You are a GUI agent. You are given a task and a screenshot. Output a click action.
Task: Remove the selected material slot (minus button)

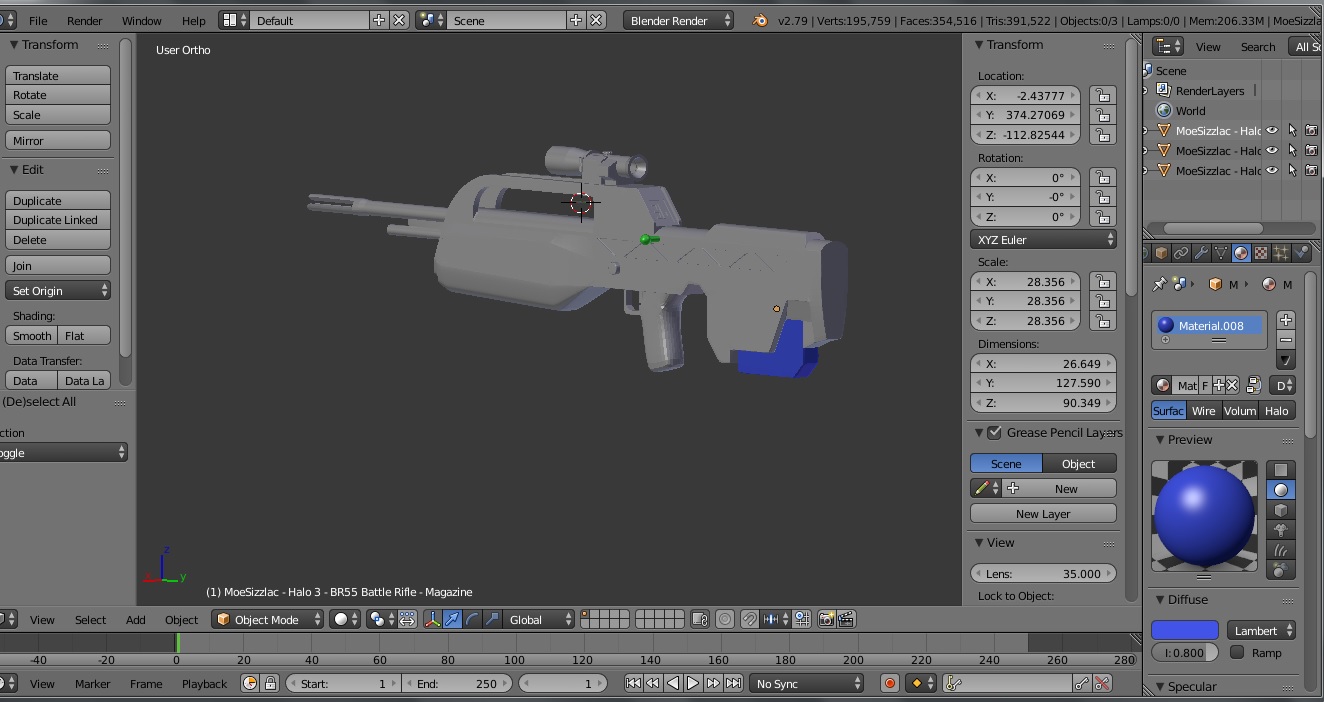[x=1286, y=340]
